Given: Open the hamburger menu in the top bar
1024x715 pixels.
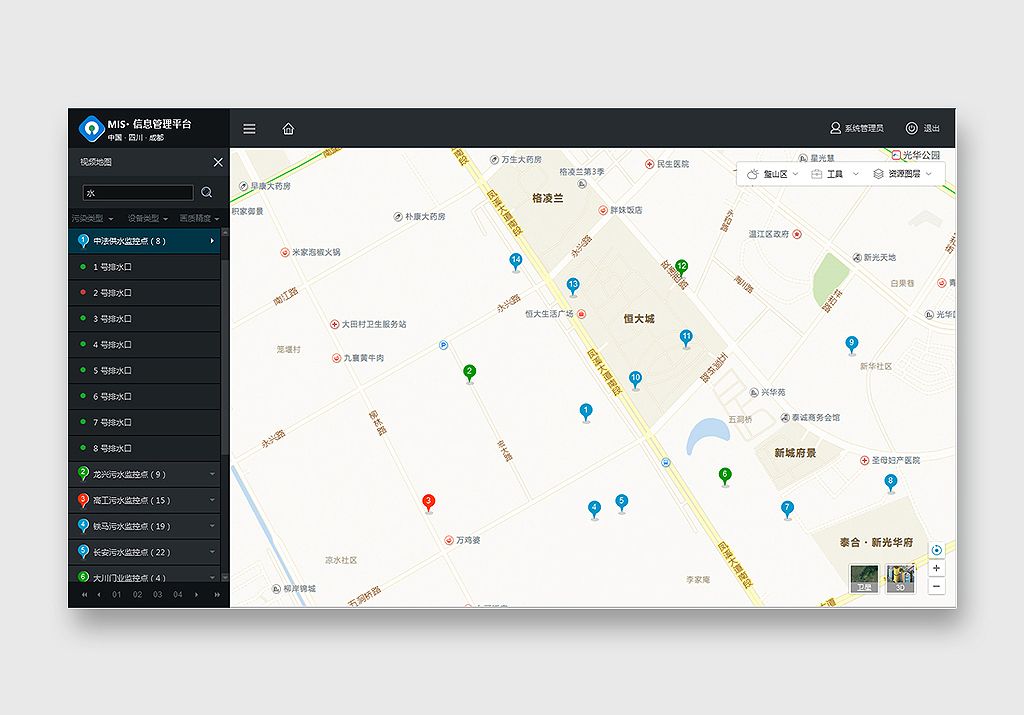Looking at the screenshot, I should pos(249,129).
